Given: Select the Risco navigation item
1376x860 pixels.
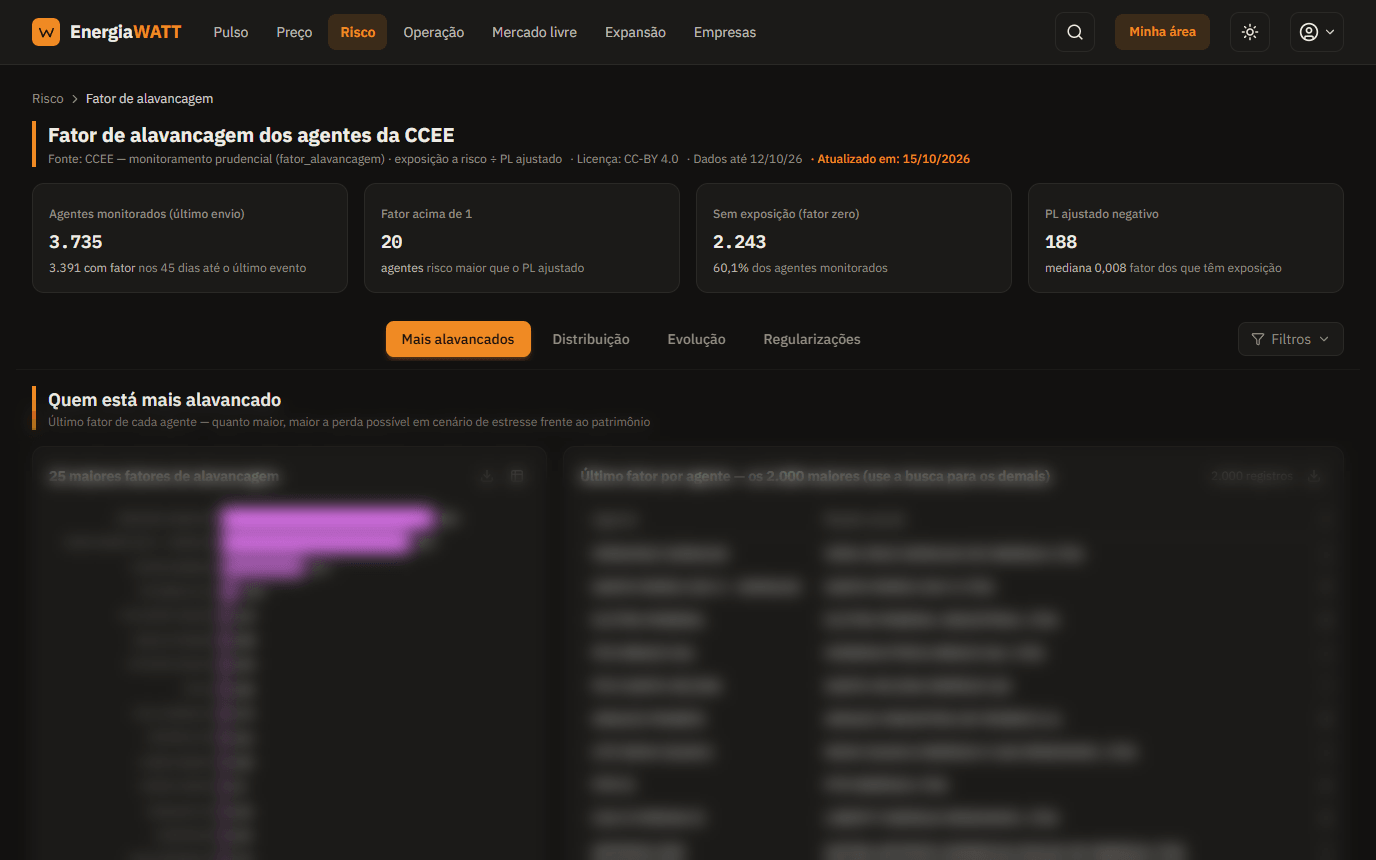Looking at the screenshot, I should pos(357,32).
